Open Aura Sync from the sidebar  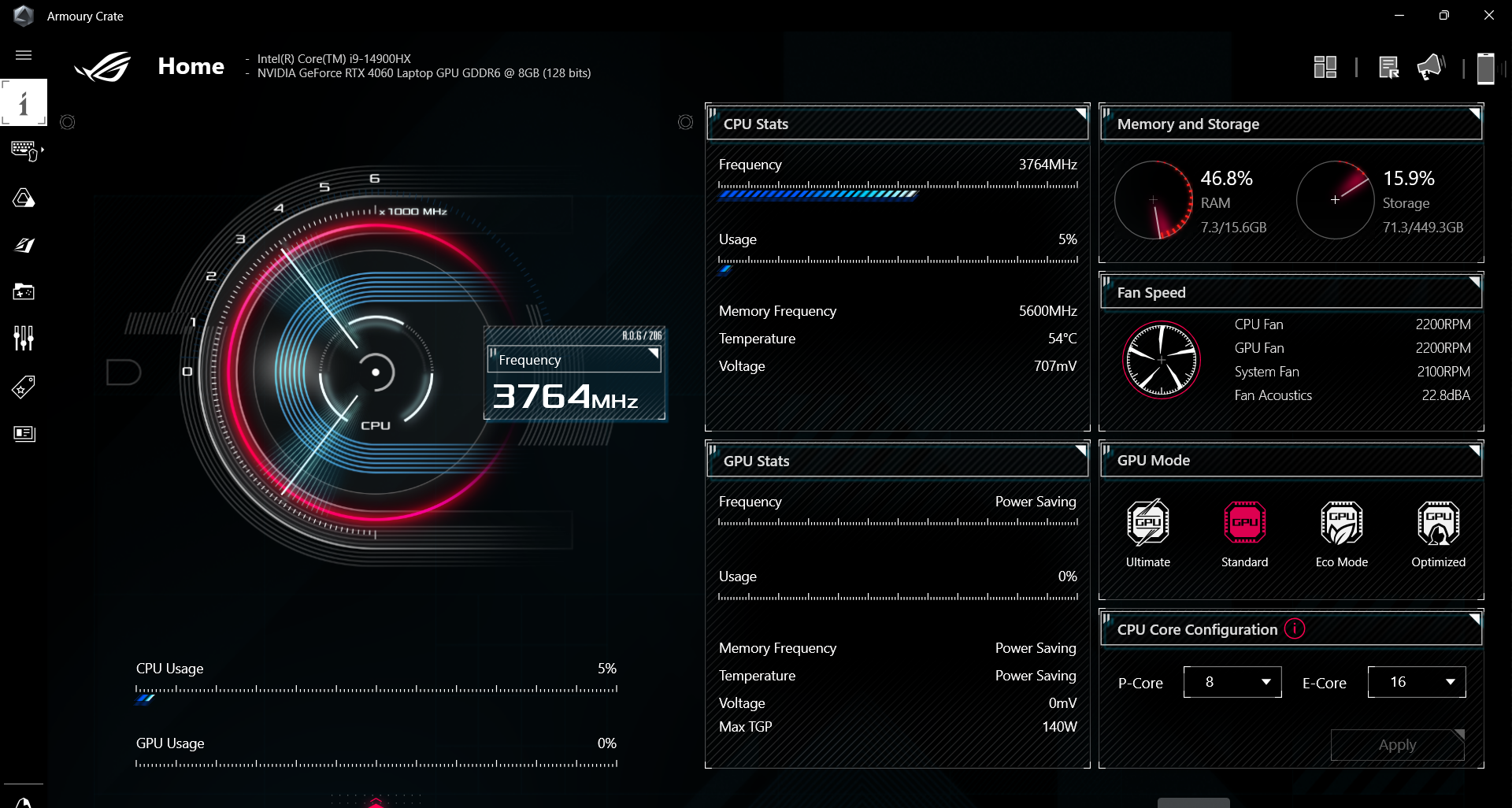pyautogui.click(x=24, y=198)
